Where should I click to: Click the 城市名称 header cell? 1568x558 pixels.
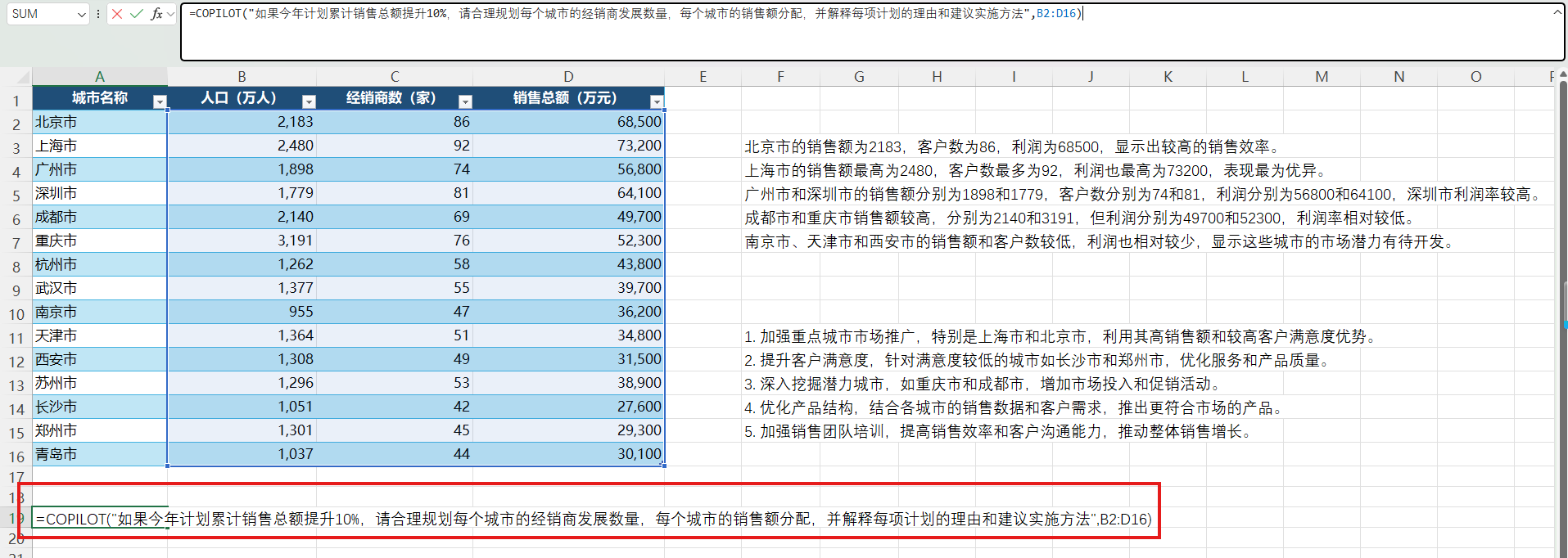pyautogui.click(x=100, y=98)
